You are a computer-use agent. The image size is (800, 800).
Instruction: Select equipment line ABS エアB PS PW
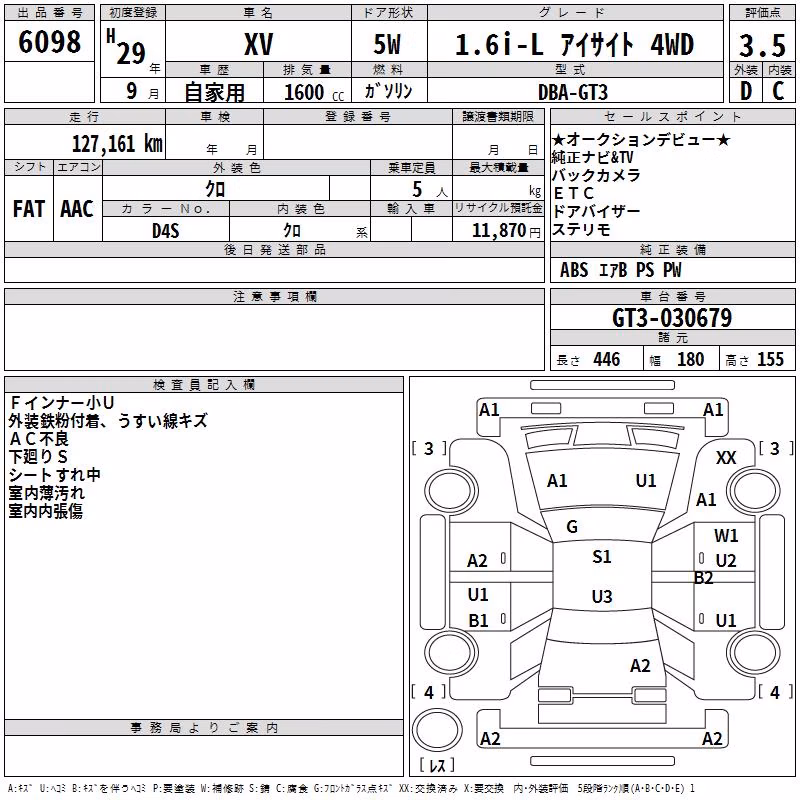click(620, 269)
